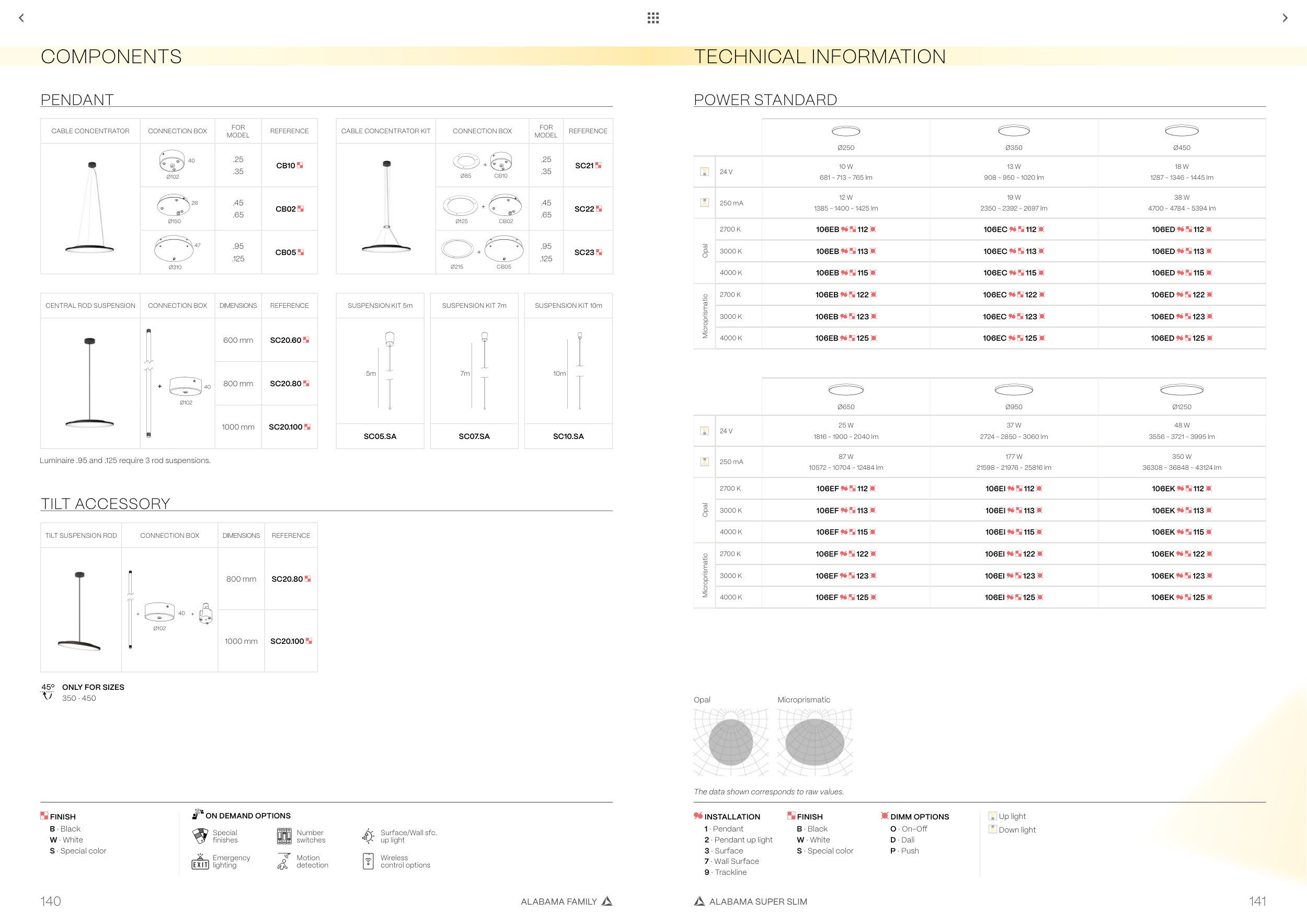1307x924 pixels.
Task: Click the TECHNICAL INFORMATION section heading
Action: click(819, 56)
